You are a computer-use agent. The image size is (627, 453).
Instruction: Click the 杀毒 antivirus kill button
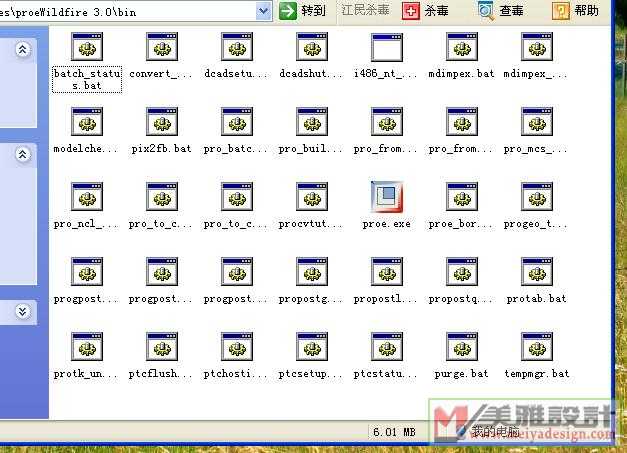(x=425, y=11)
